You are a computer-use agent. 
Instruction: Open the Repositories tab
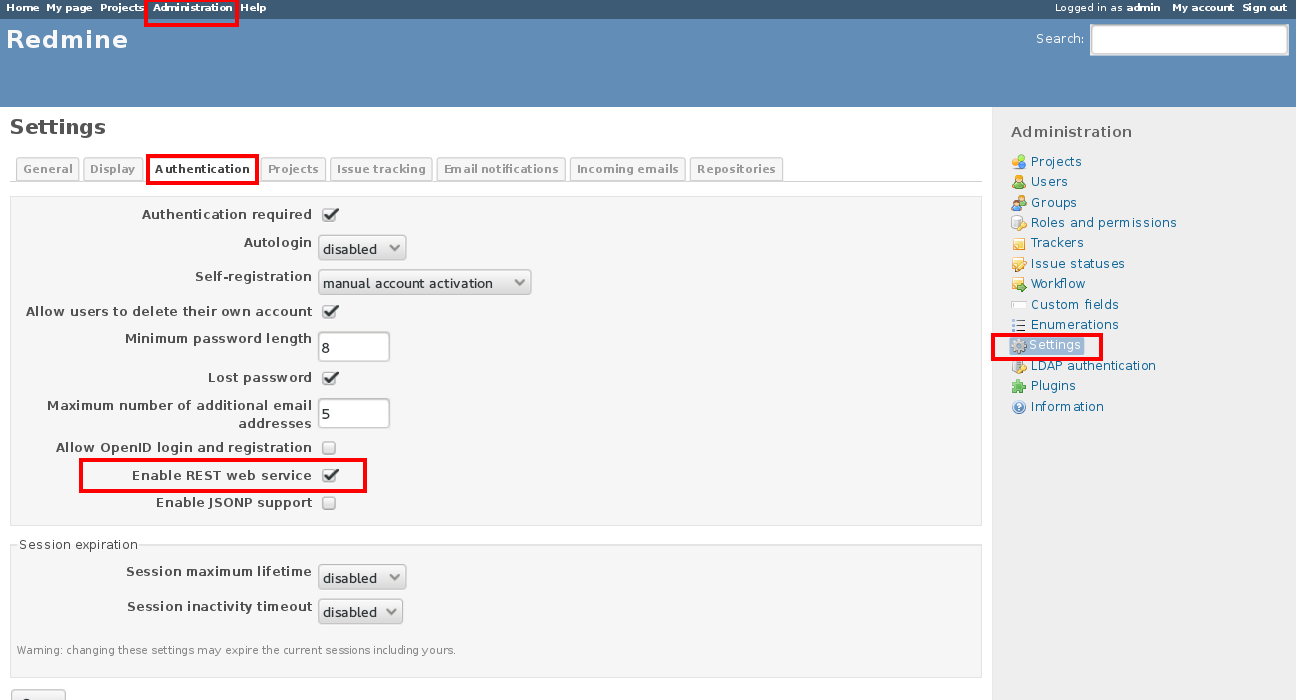coord(736,169)
